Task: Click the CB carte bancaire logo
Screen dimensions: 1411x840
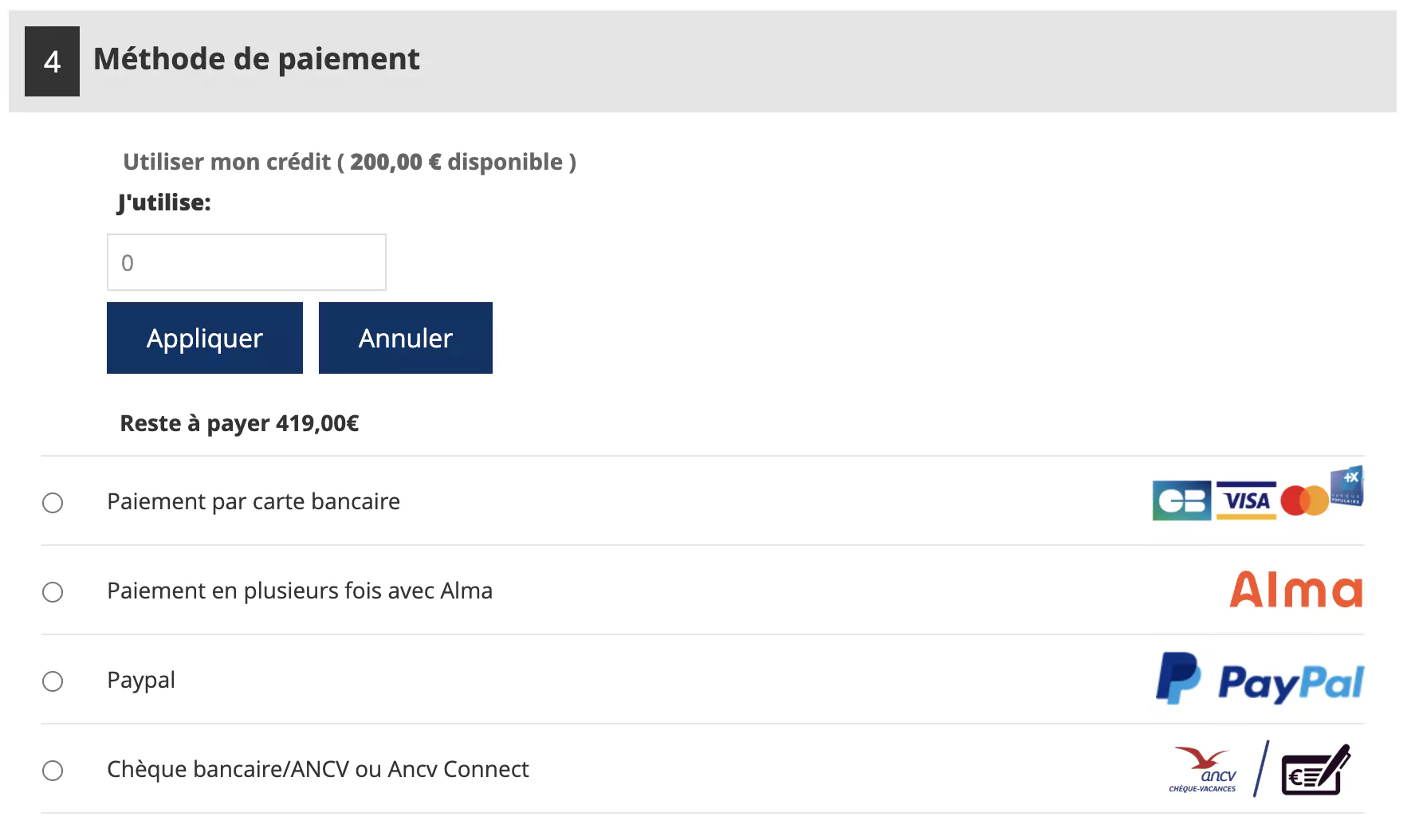Action: [1181, 500]
